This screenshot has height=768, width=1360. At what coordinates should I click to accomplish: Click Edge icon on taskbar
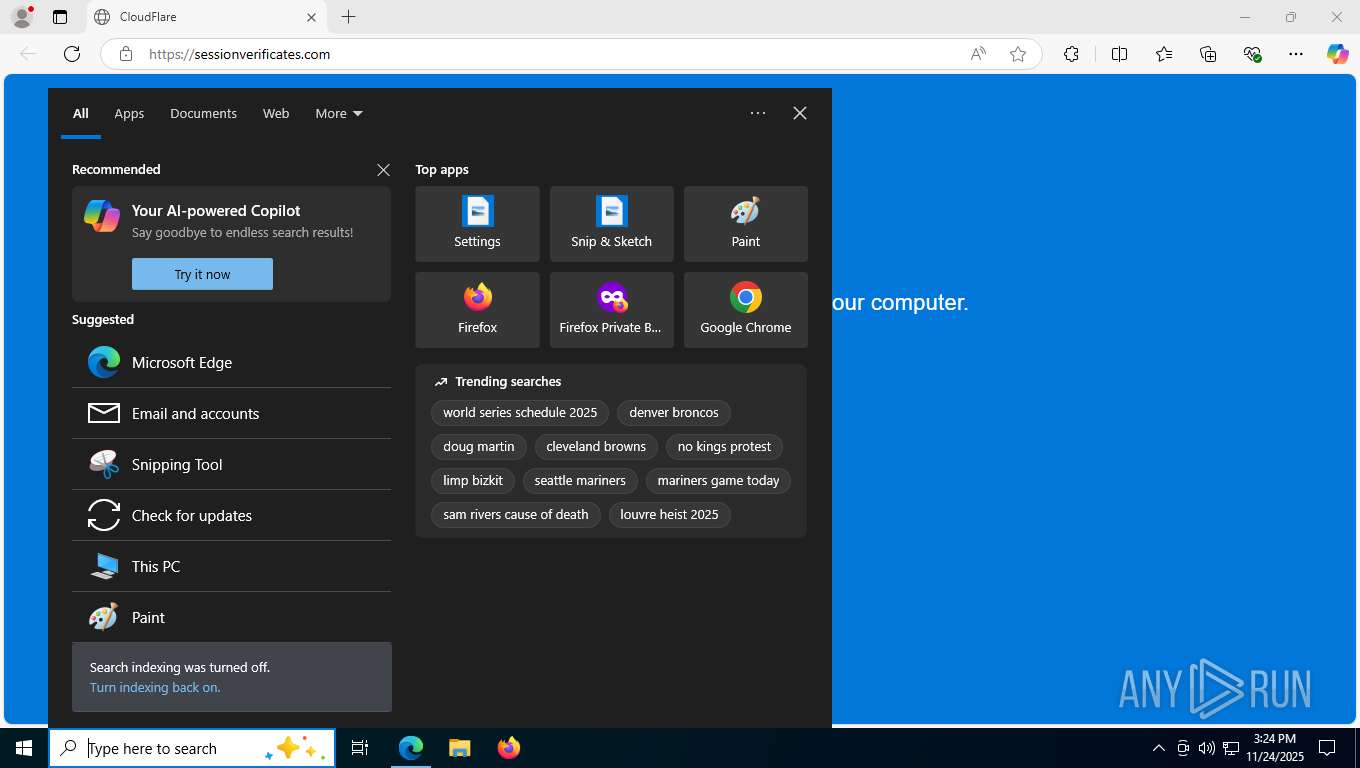tap(411, 748)
